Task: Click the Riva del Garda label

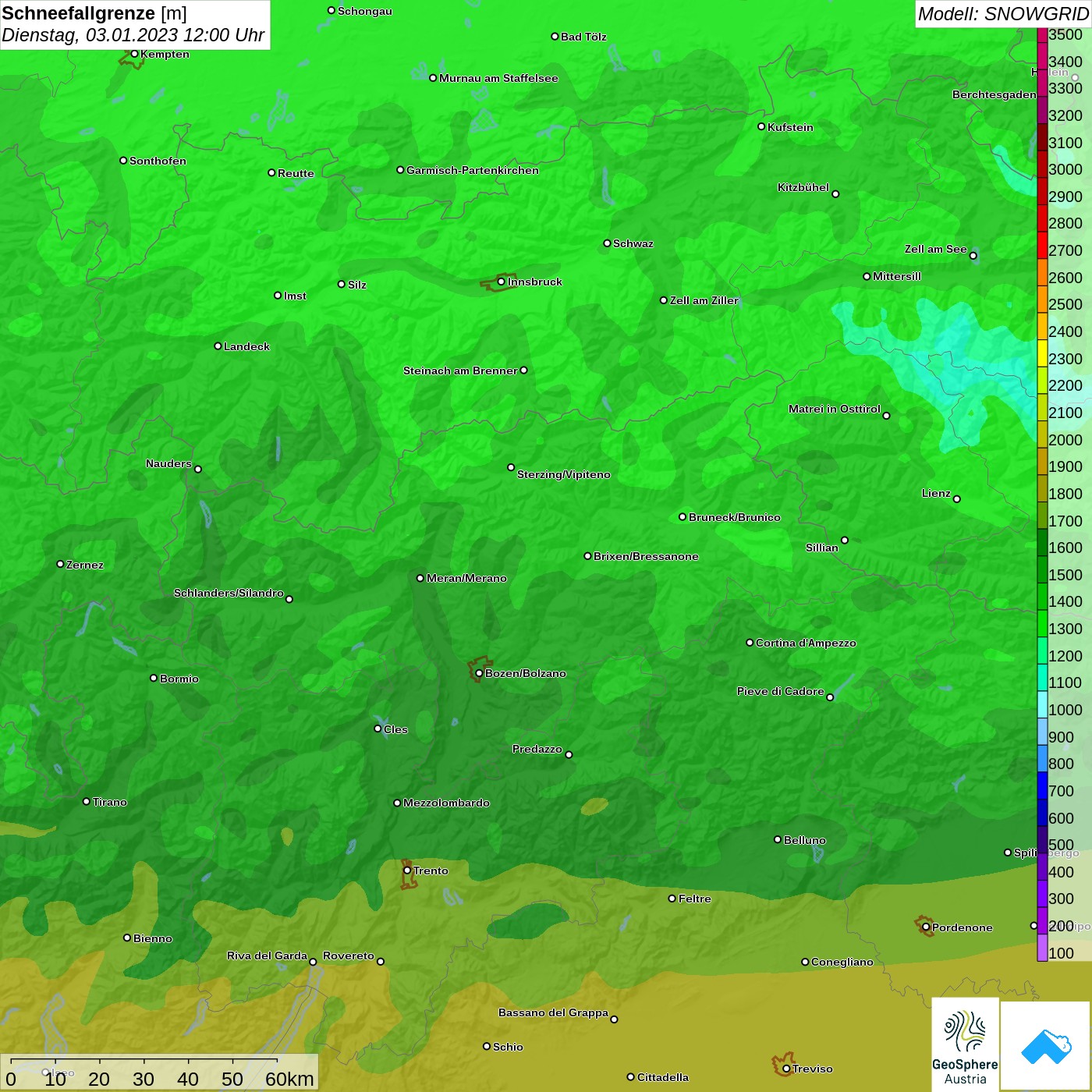Action: pyautogui.click(x=267, y=955)
